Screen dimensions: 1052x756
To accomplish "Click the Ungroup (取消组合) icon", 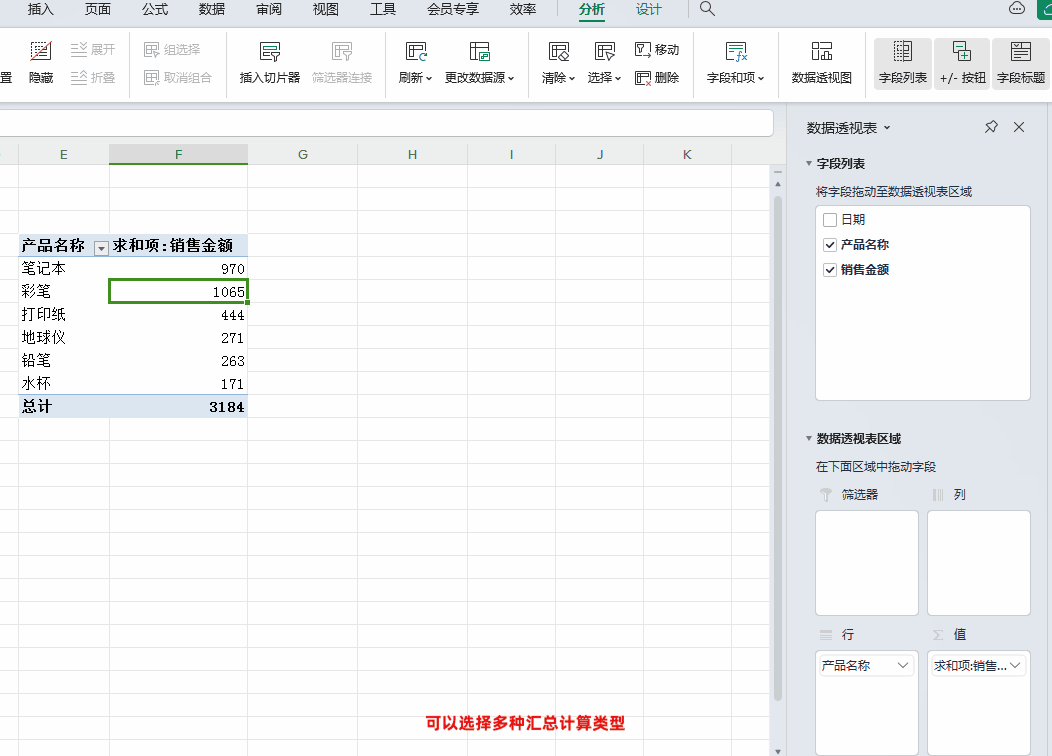I will [152, 78].
